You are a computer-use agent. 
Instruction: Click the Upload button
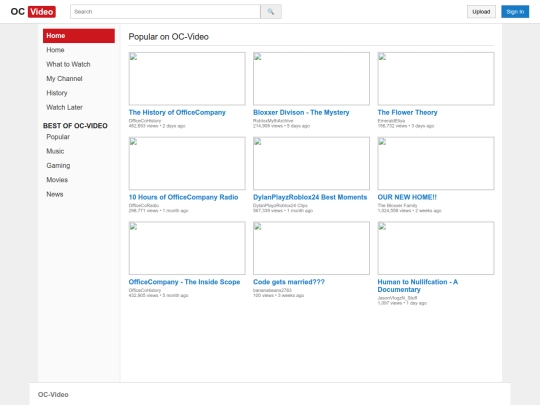pos(481,12)
